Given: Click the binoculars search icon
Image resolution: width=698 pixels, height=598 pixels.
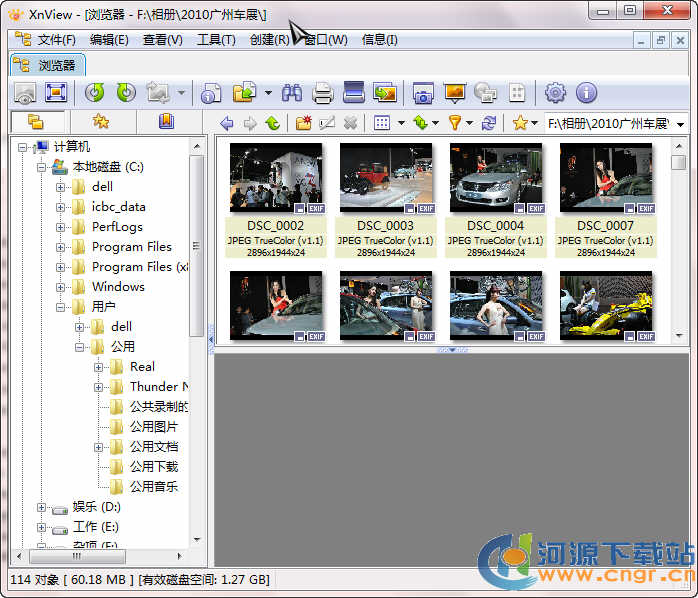Looking at the screenshot, I should (x=292, y=93).
